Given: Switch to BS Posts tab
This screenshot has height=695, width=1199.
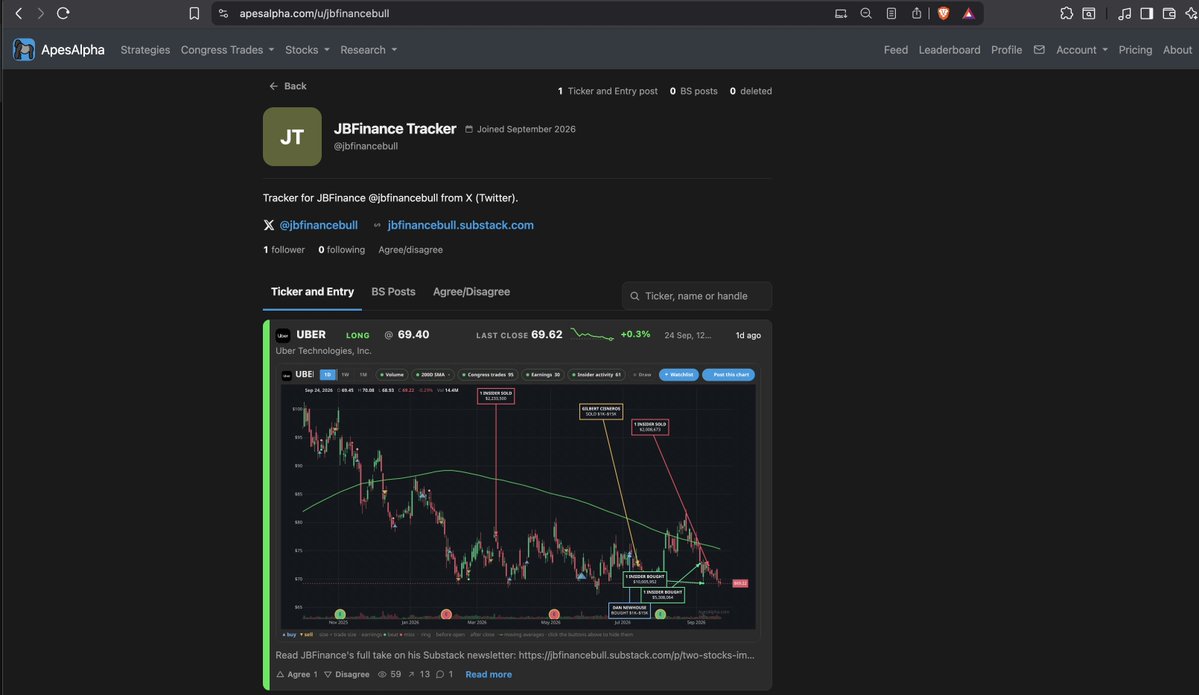Looking at the screenshot, I should click(393, 292).
